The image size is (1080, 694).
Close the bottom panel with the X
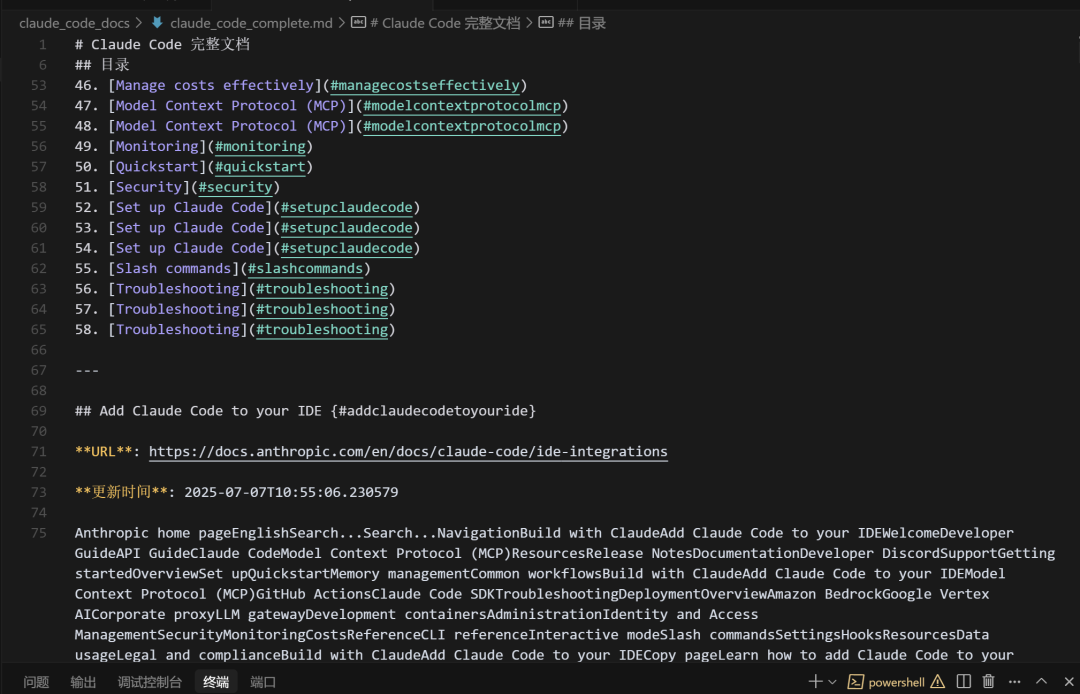click(1068, 682)
